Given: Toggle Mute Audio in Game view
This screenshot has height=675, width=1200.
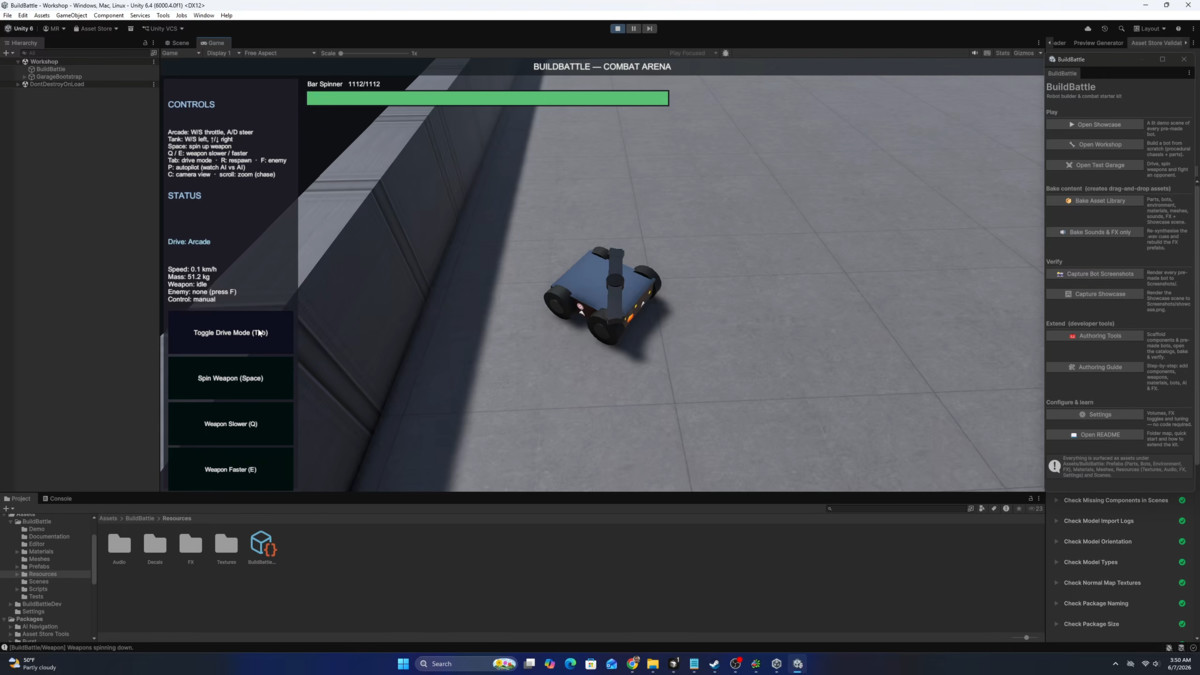Looking at the screenshot, I should point(975,53).
